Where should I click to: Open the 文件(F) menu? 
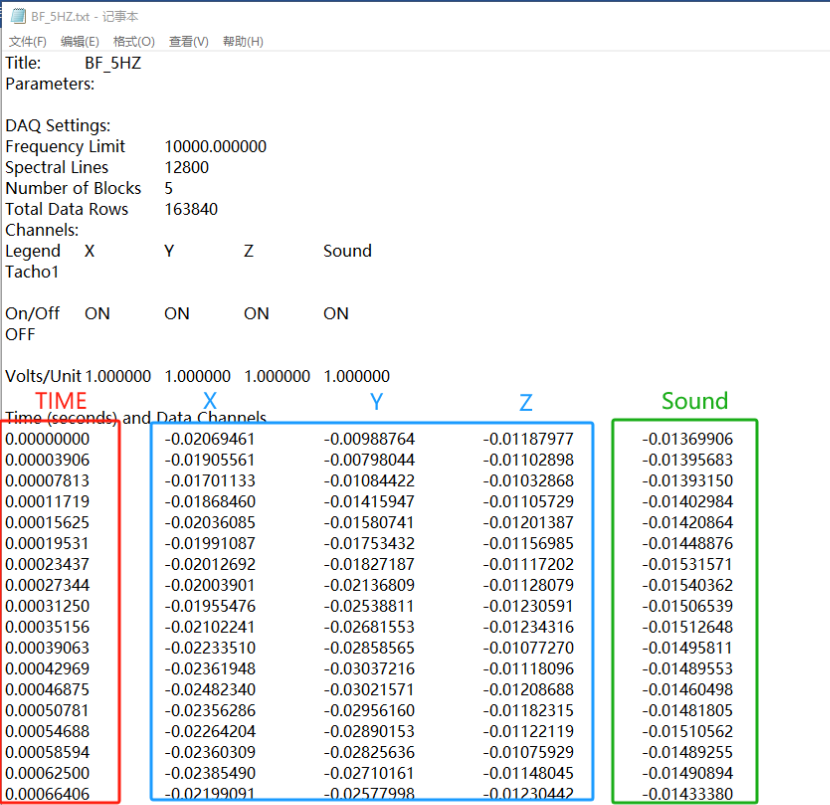(27, 41)
